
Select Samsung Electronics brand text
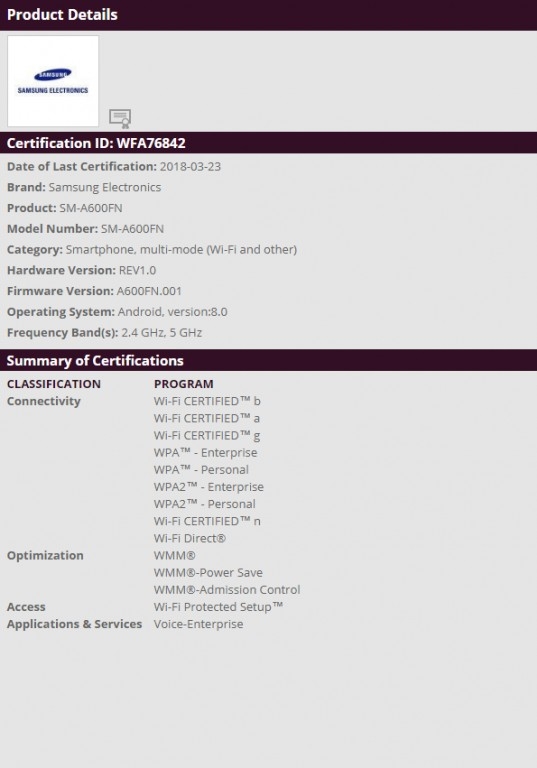105,187
